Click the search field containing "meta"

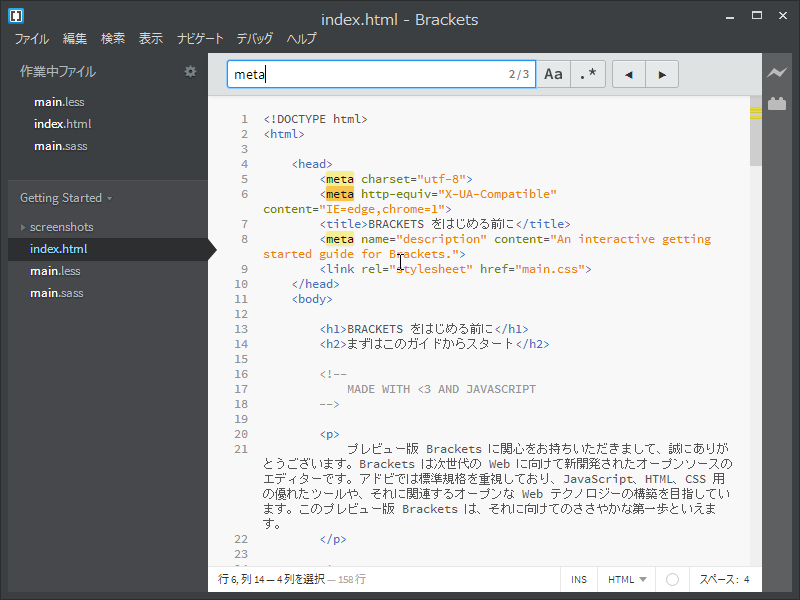[x=365, y=74]
